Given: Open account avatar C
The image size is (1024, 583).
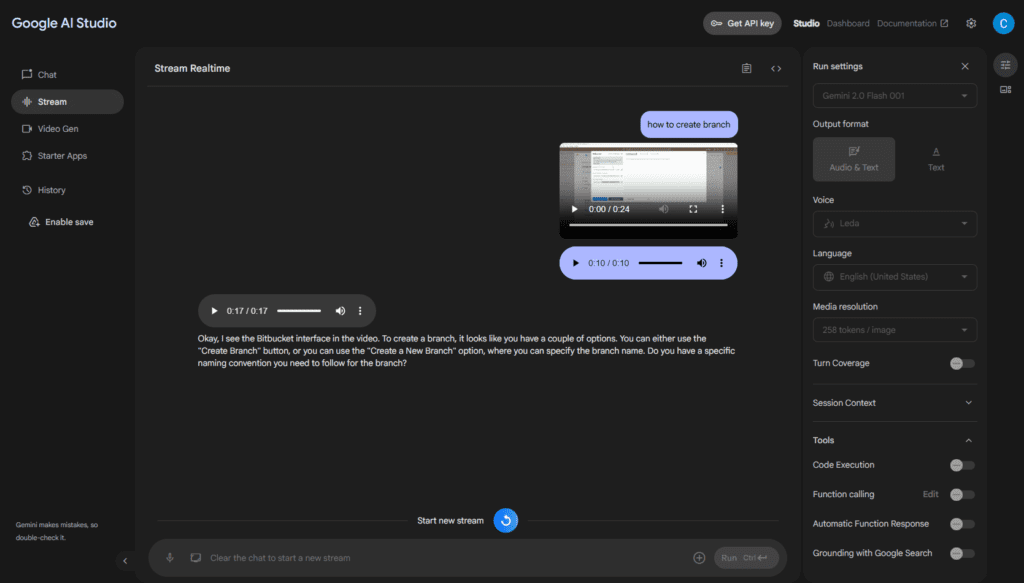Looking at the screenshot, I should click(1003, 24).
